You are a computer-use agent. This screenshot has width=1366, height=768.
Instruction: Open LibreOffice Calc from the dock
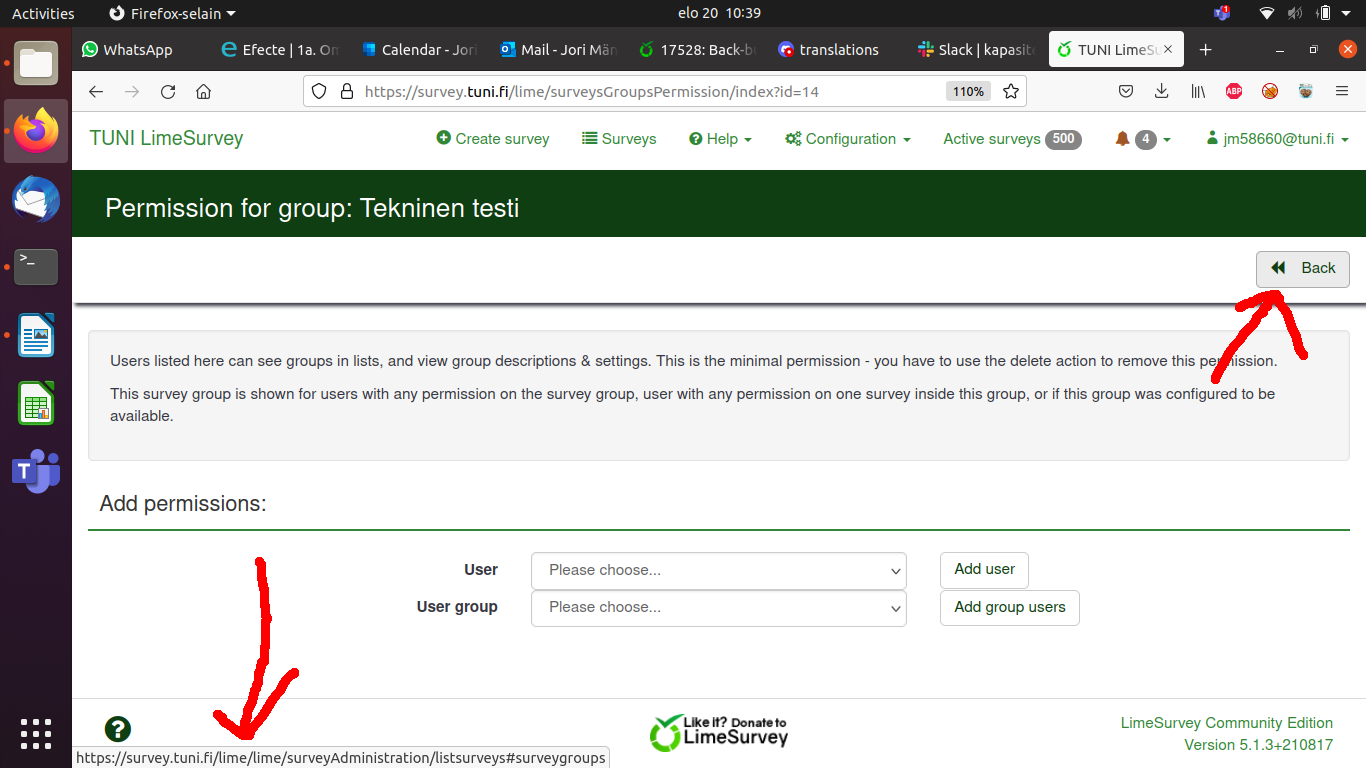coord(36,403)
